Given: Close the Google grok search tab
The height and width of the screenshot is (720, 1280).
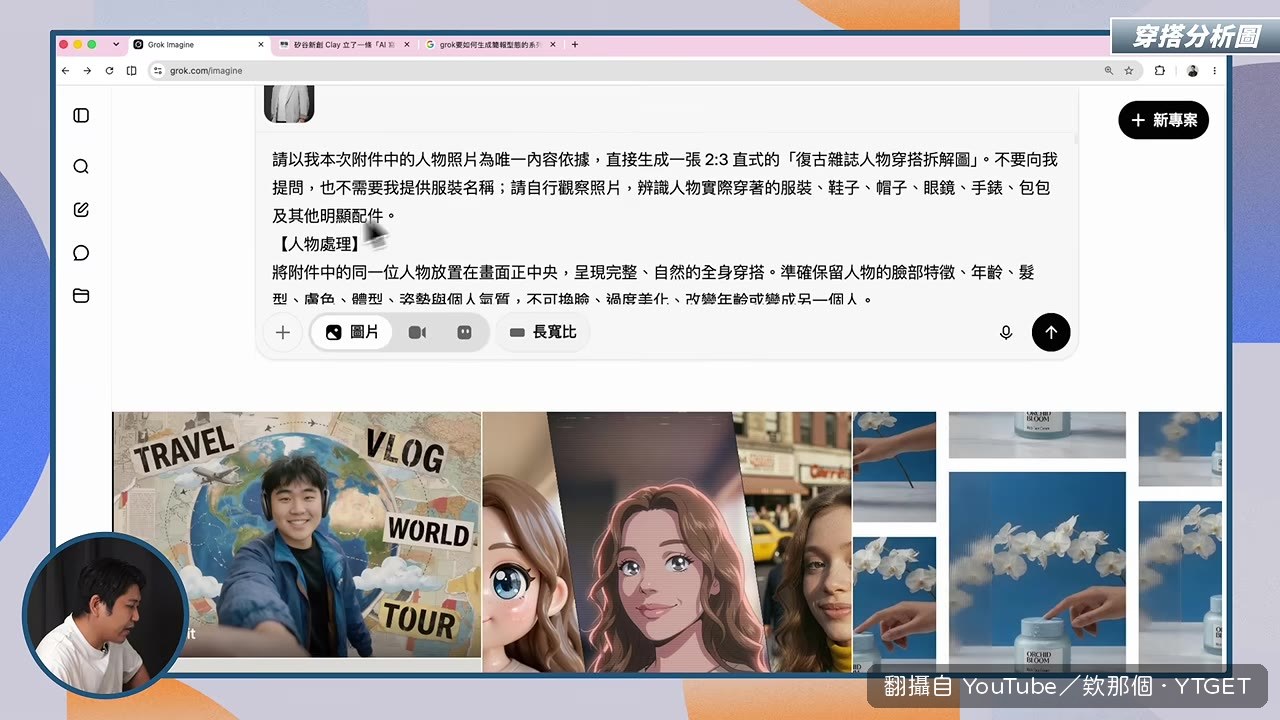Looking at the screenshot, I should 551,45.
